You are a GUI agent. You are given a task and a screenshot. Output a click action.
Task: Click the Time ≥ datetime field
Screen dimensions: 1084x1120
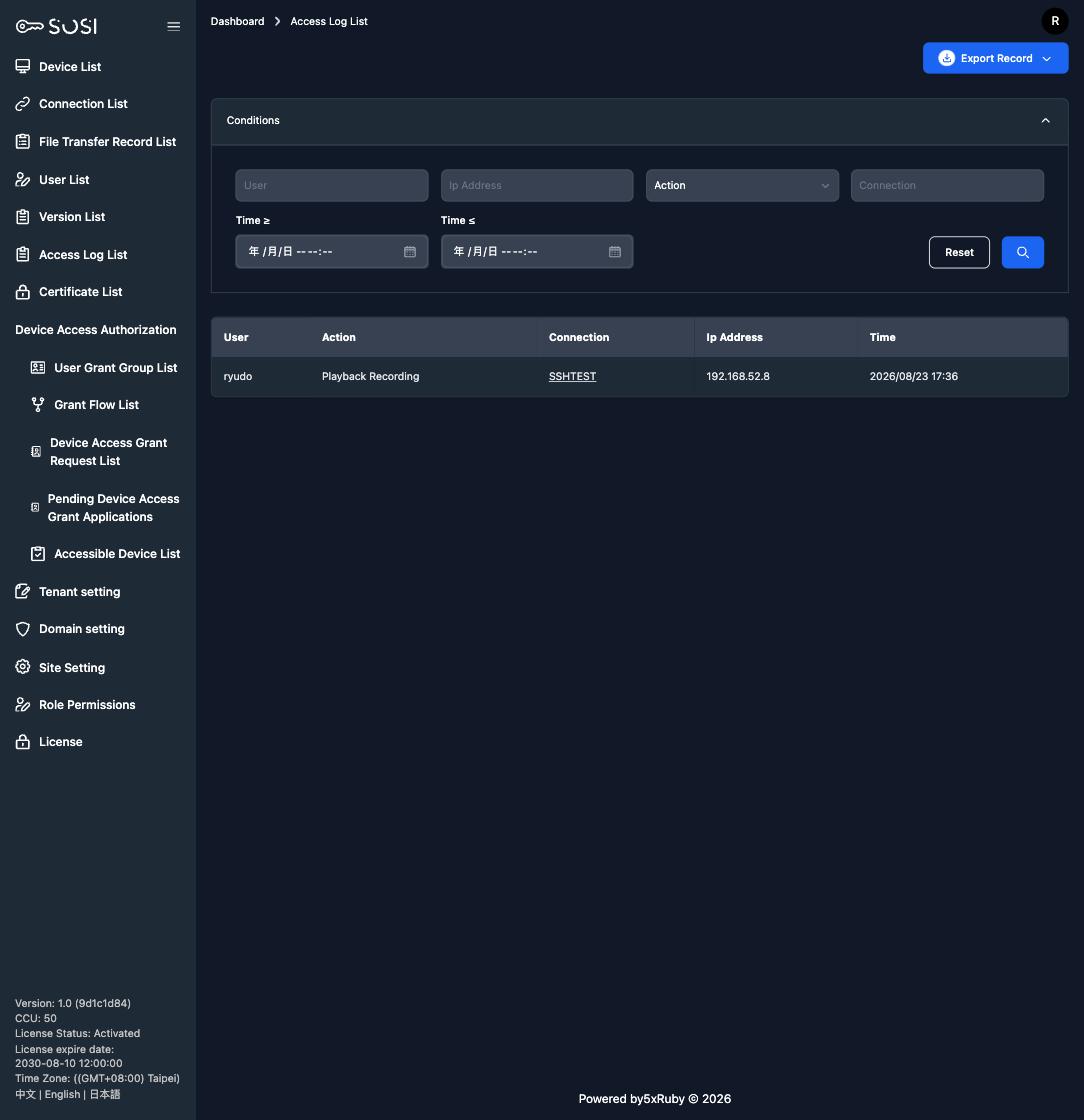331,251
